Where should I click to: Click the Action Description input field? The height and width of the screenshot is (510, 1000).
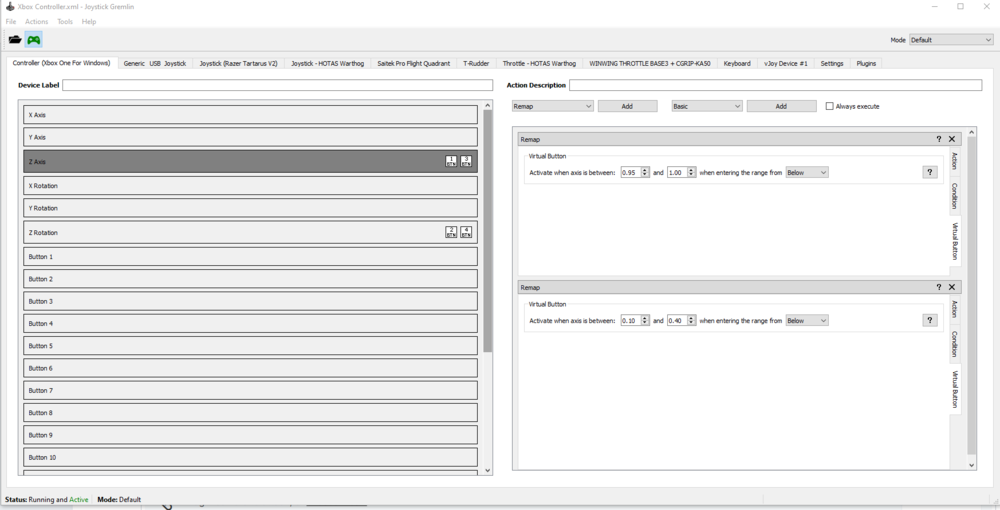(775, 85)
